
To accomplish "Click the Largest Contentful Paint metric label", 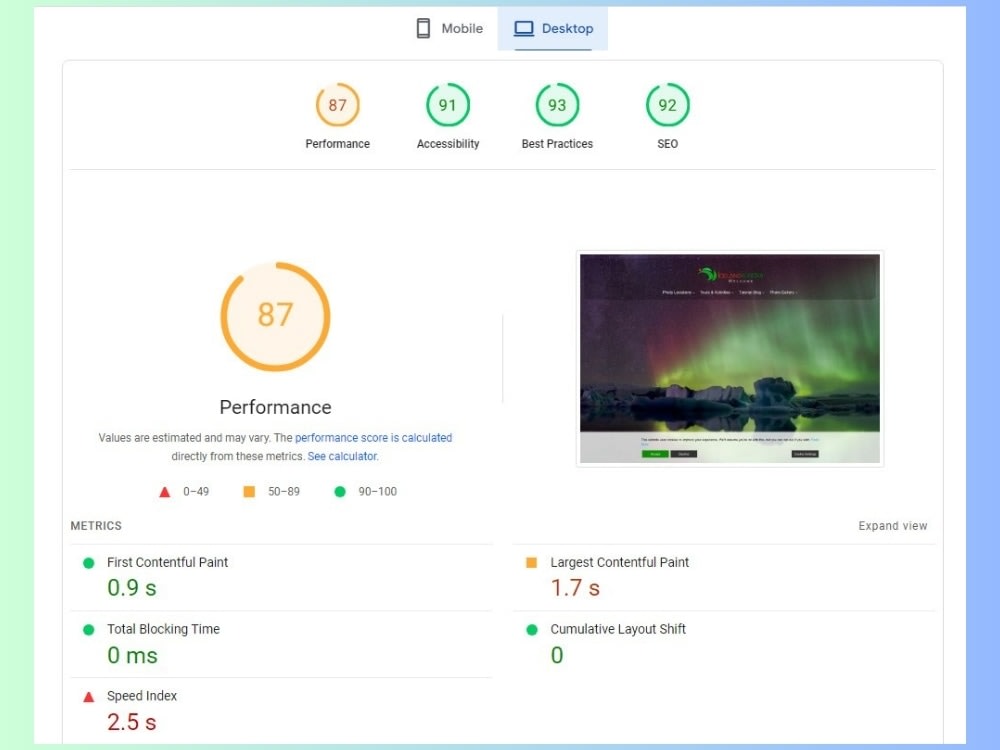I will [619, 562].
